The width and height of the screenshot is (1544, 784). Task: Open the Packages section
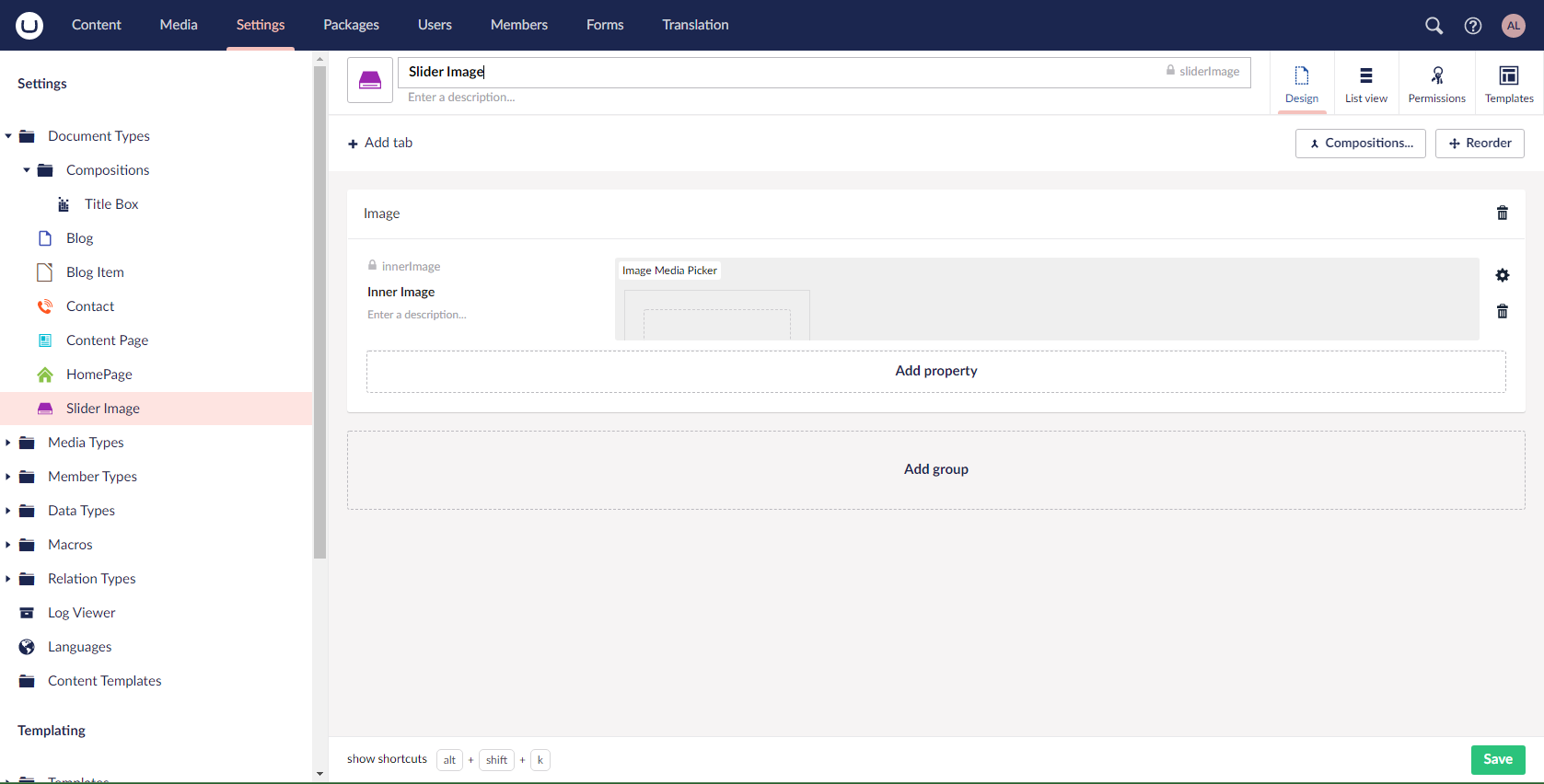coord(351,25)
